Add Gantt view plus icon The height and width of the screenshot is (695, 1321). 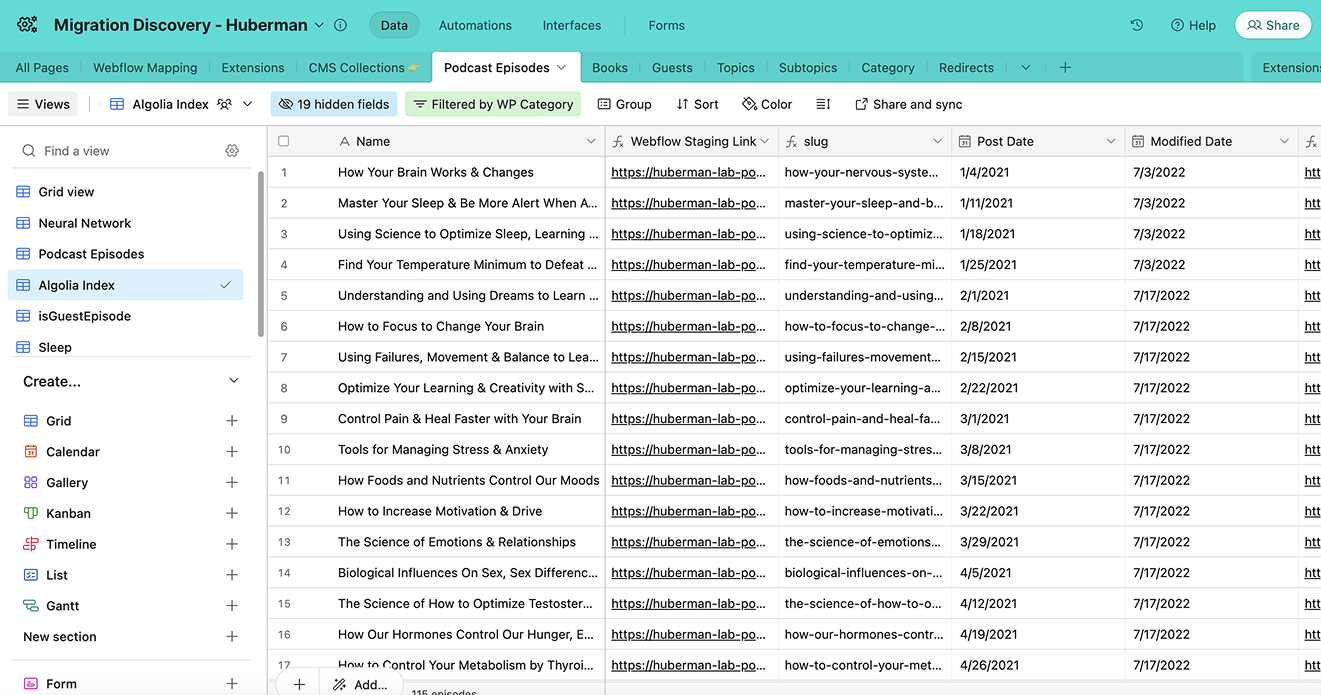click(232, 606)
